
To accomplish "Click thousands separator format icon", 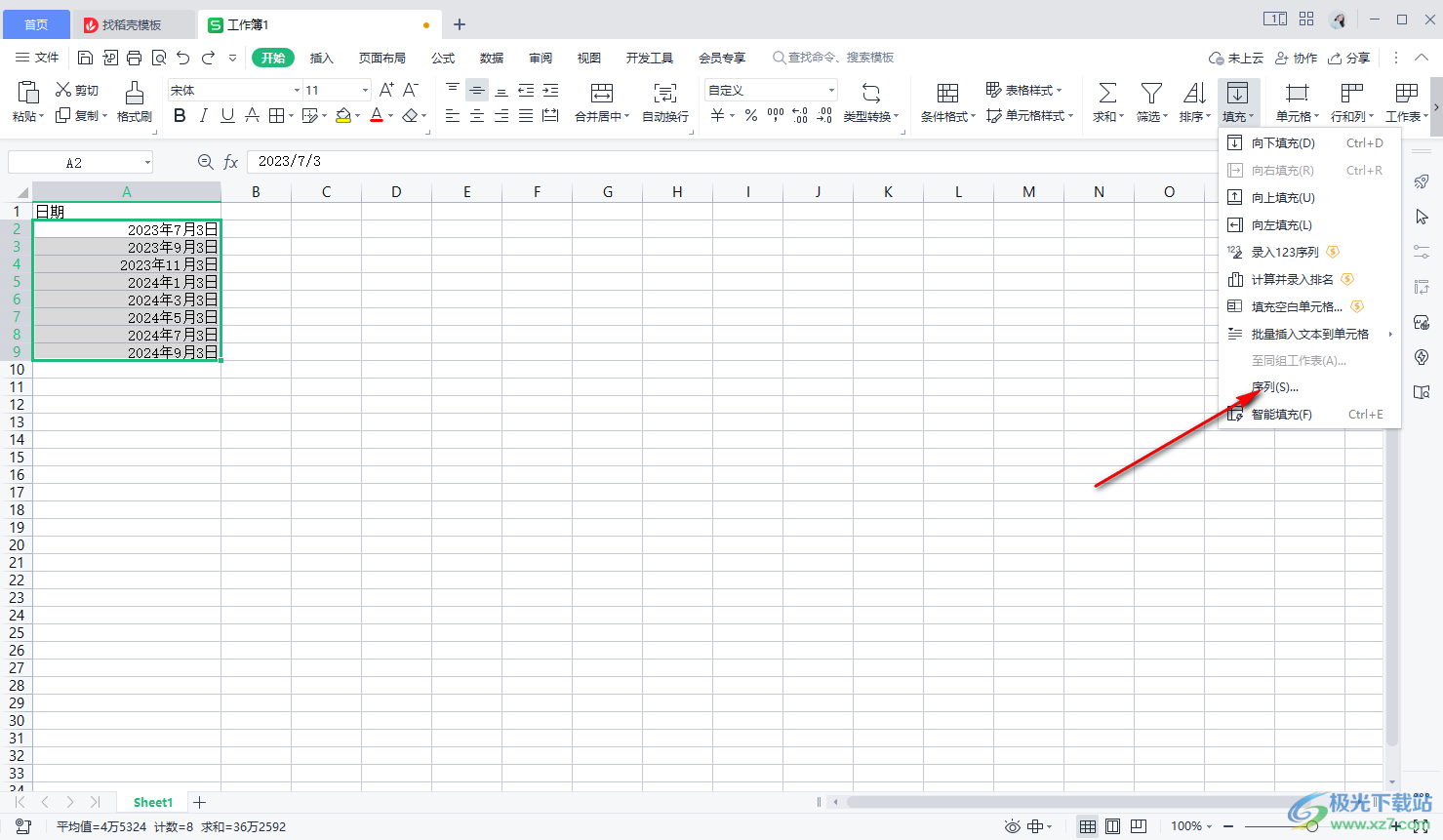I will 776,116.
